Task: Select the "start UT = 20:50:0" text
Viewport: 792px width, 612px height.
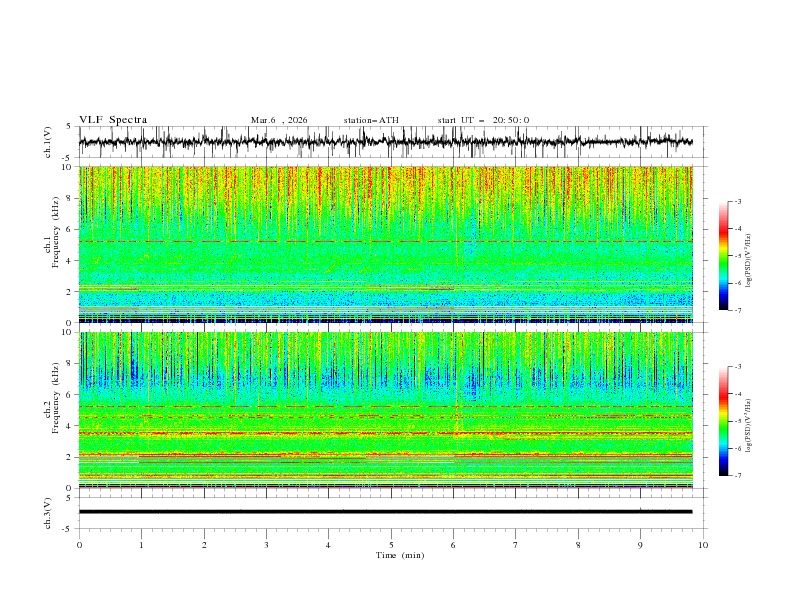Action: 483,120
